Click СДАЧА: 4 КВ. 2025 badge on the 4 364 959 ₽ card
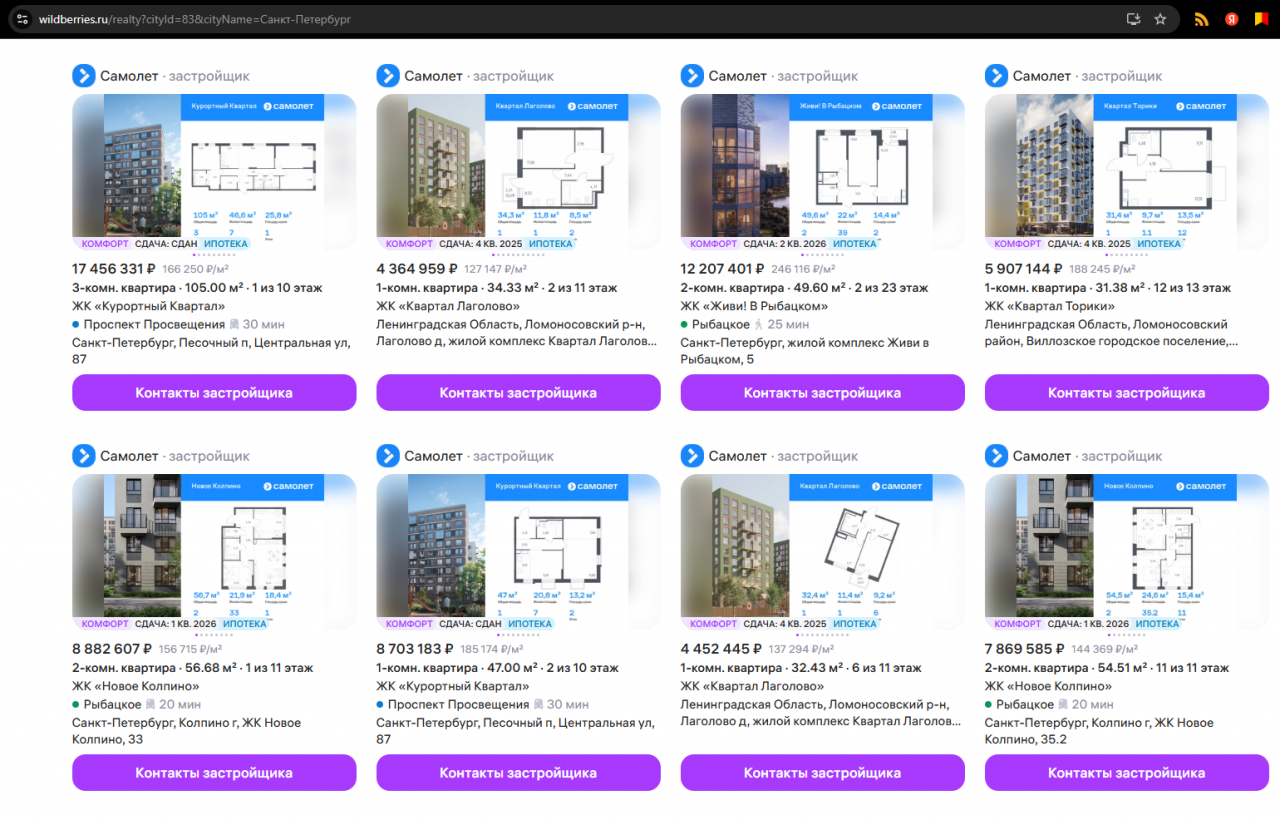The image size is (1280, 820). [x=481, y=244]
